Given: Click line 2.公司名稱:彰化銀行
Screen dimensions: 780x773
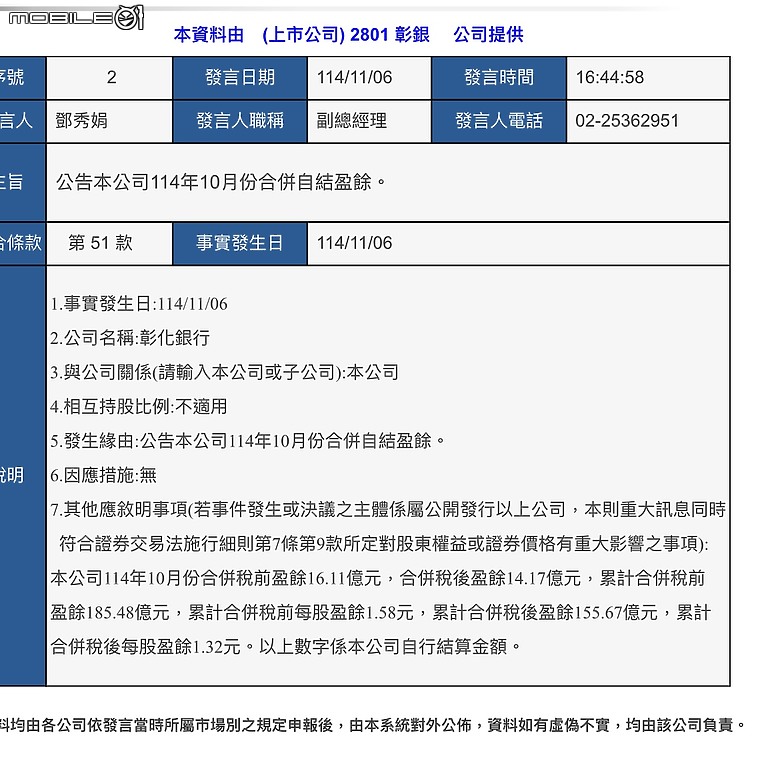Looking at the screenshot, I should [130, 338].
